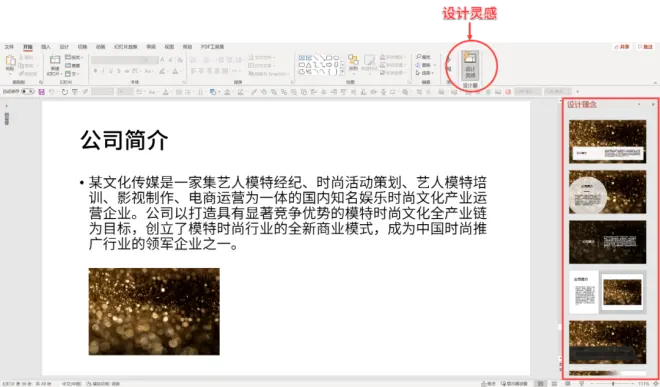Click the Convert to SmartArt button
Viewport: 660px width, 387px height.
coord(269,74)
